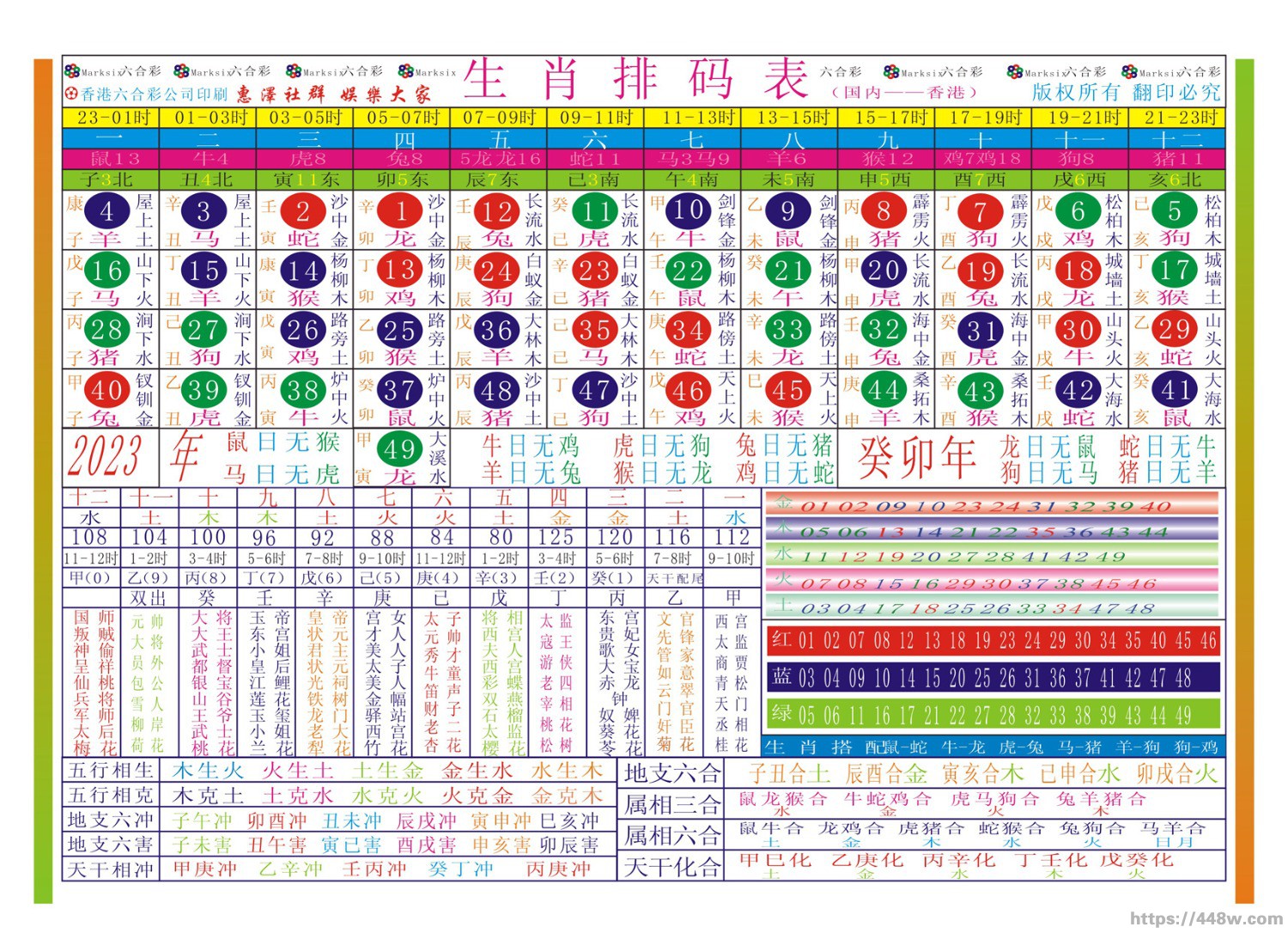Screen dimensions: 1288x933
Task: Open the https://448w.com watermark link
Action: 1205,918
